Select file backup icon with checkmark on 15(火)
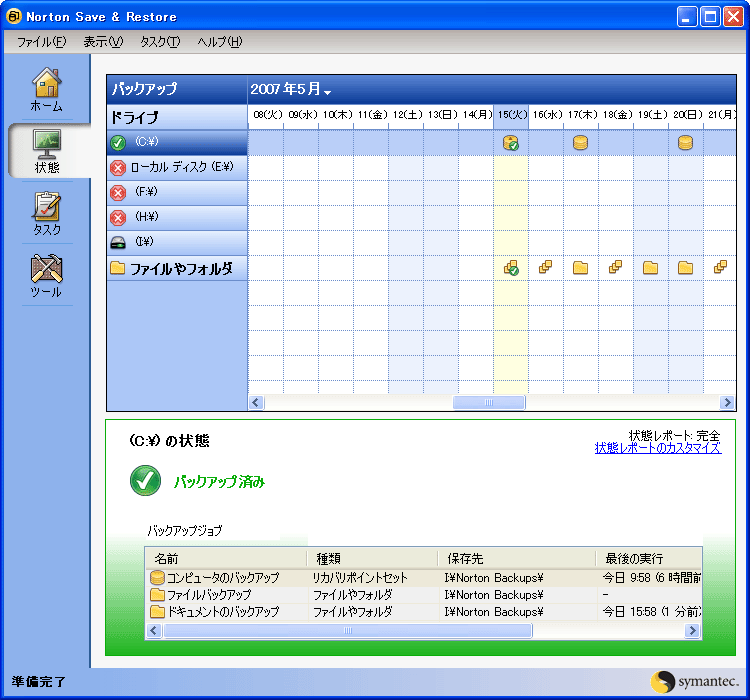Screen dimensions: 750x700 [511, 268]
